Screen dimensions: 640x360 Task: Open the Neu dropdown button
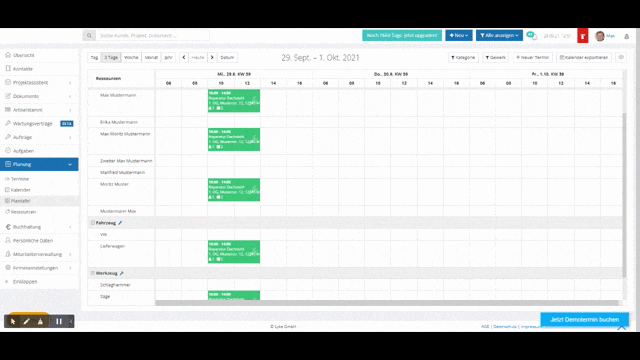(x=459, y=36)
